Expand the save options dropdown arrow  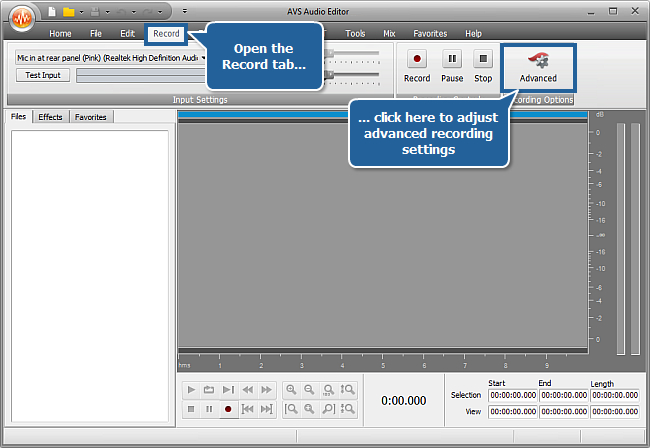(x=107, y=12)
